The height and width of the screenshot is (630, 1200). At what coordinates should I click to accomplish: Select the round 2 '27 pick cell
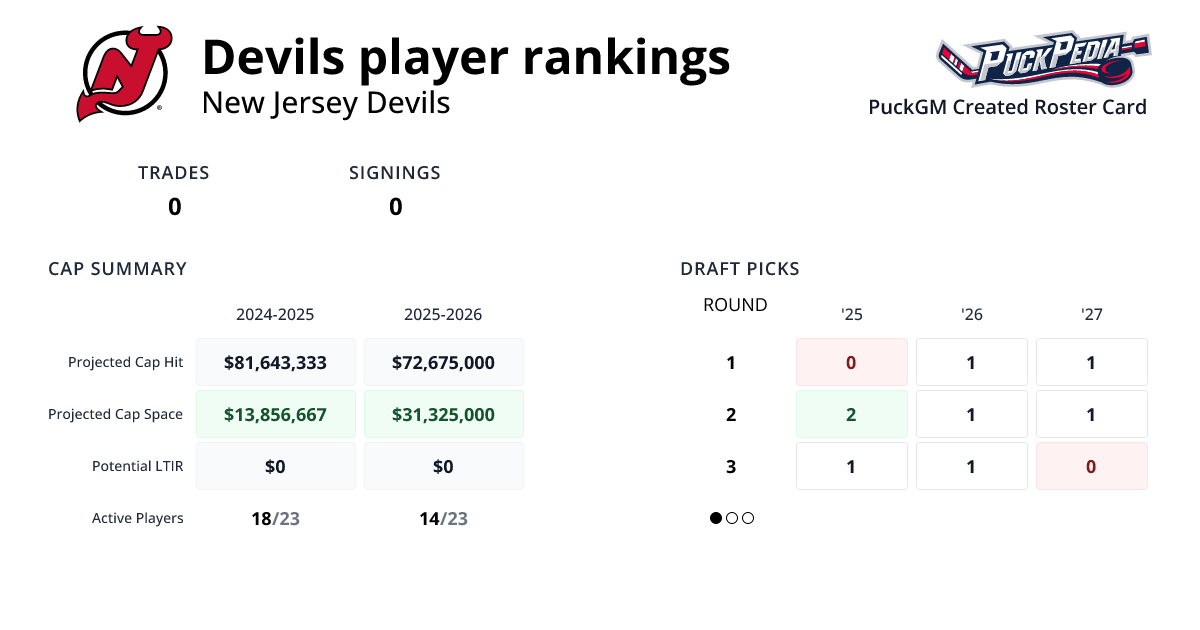[x=1091, y=414]
